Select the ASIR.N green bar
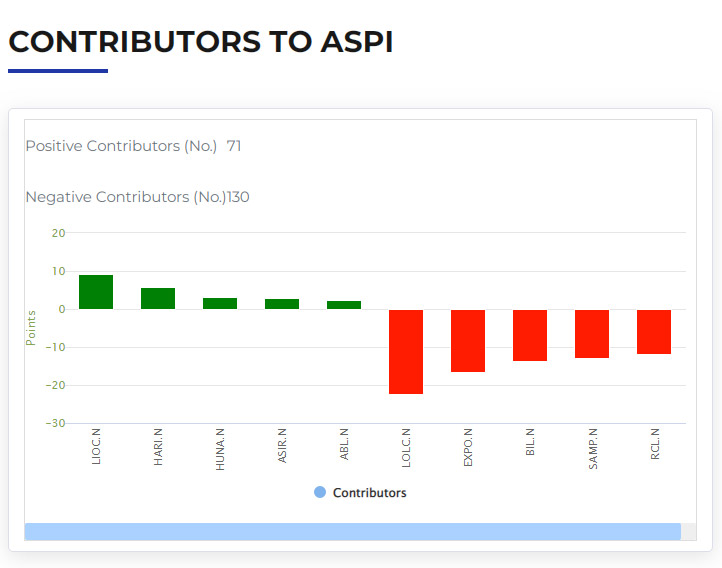This screenshot has width=722, height=568. click(282, 304)
